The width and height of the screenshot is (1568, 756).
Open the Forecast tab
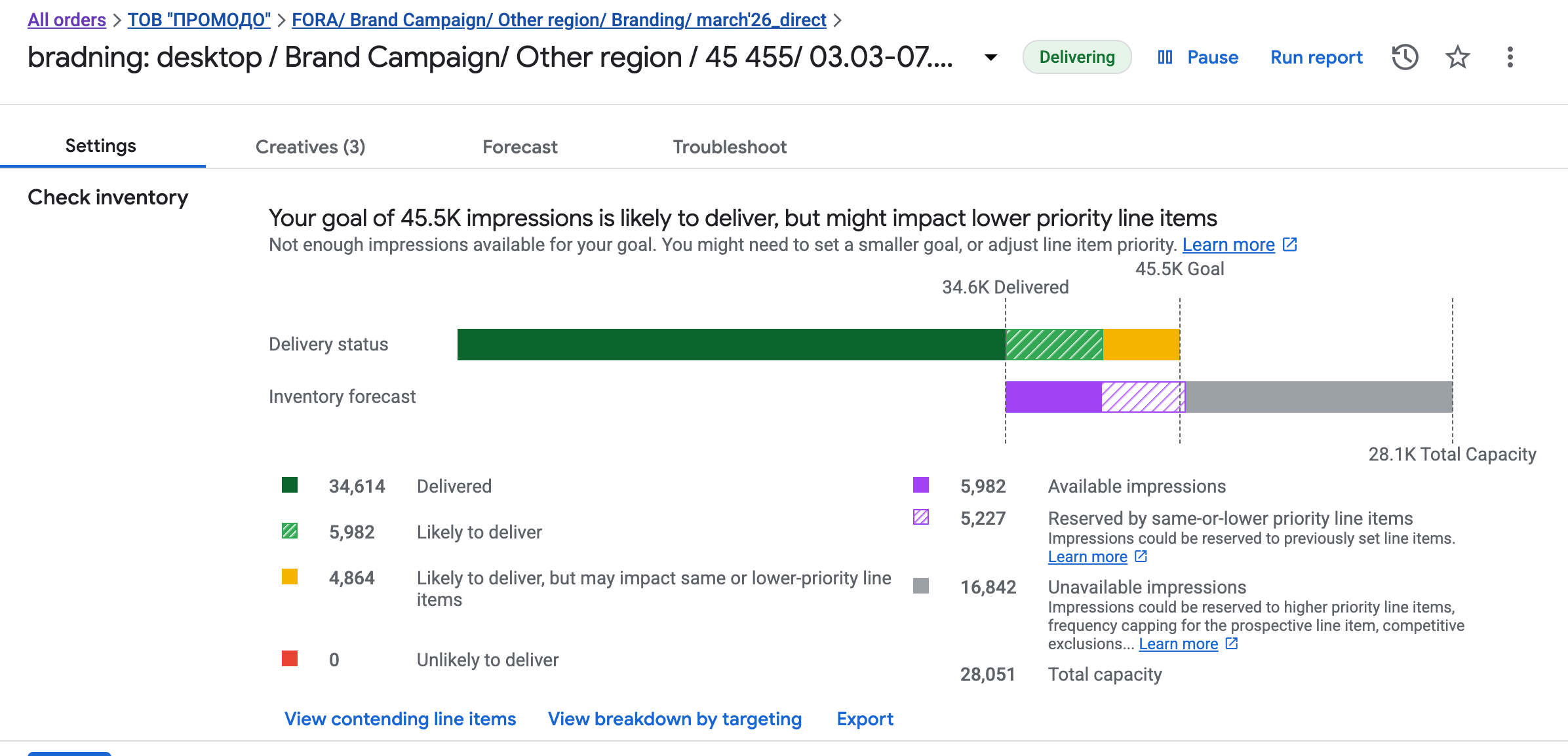coord(520,147)
